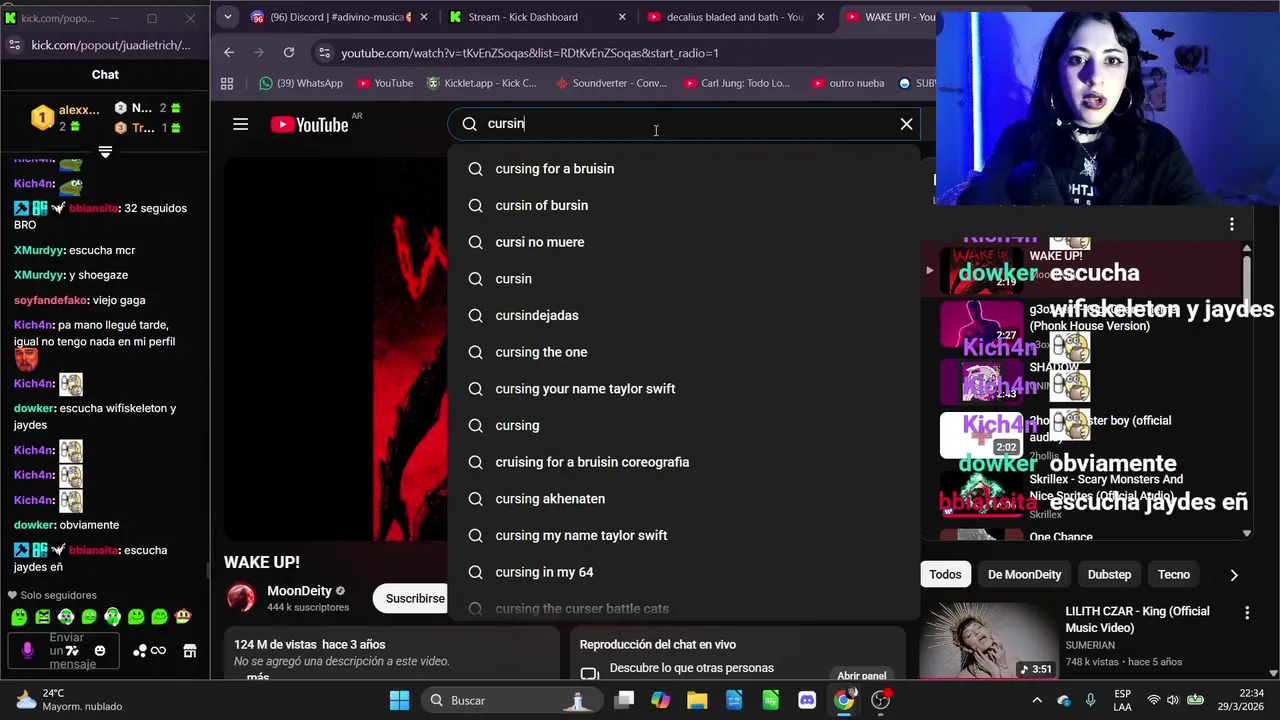Select suggestion 'cursing in my 64'
This screenshot has height=720, width=1280.
pos(683,572)
